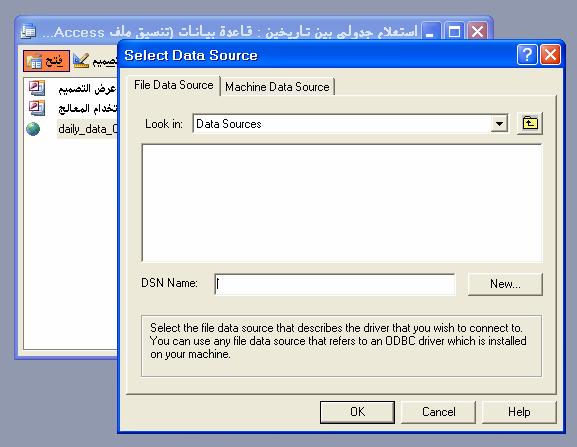
Task: Go up one folder level icon
Action: pyautogui.click(x=530, y=123)
